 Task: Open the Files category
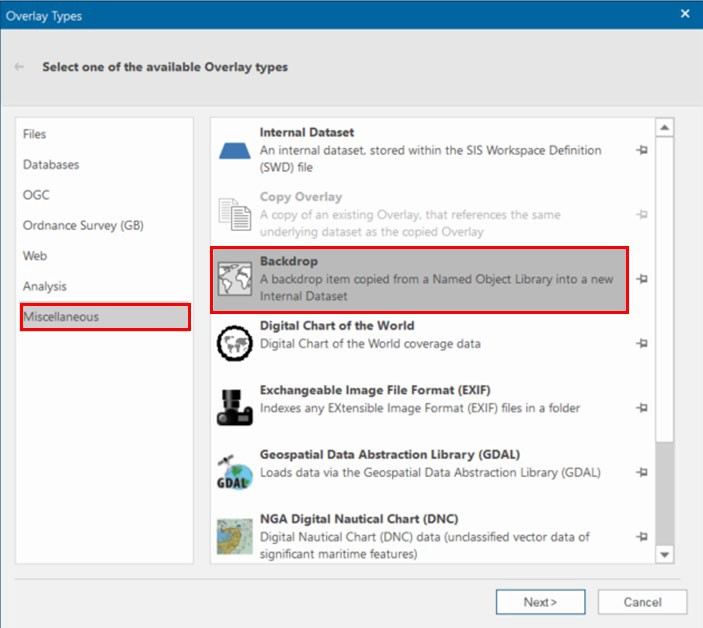(x=35, y=134)
